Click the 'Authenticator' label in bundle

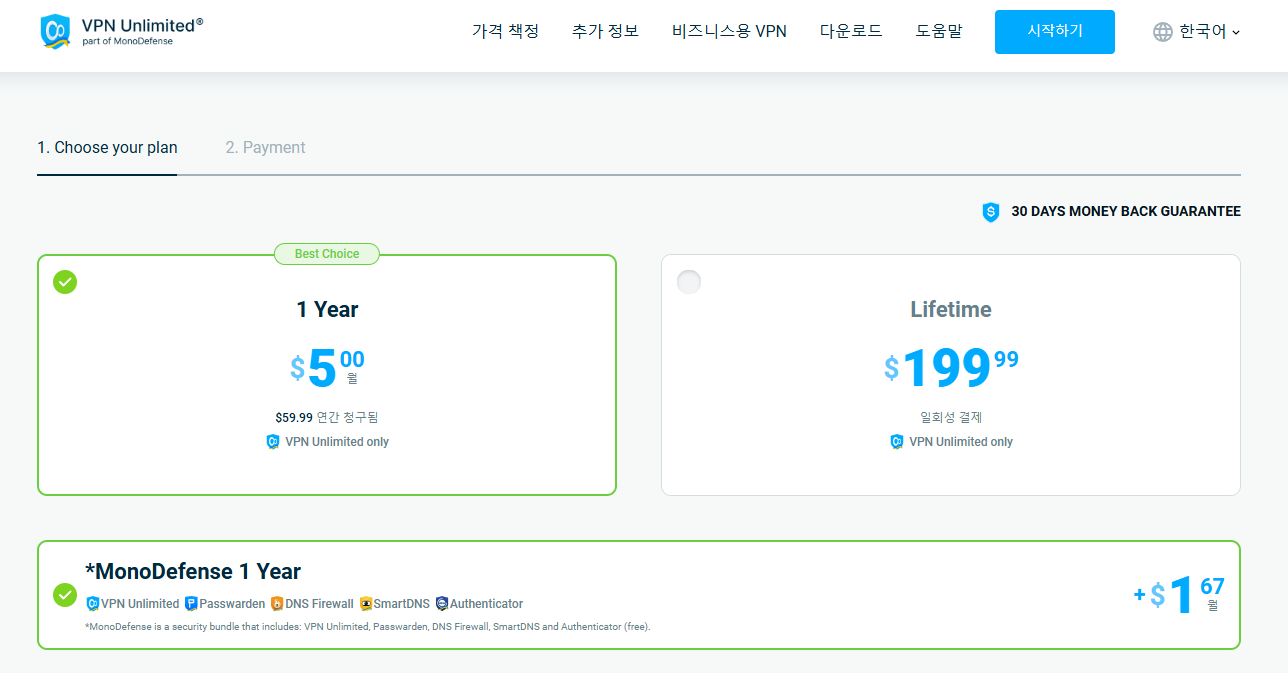(486, 604)
